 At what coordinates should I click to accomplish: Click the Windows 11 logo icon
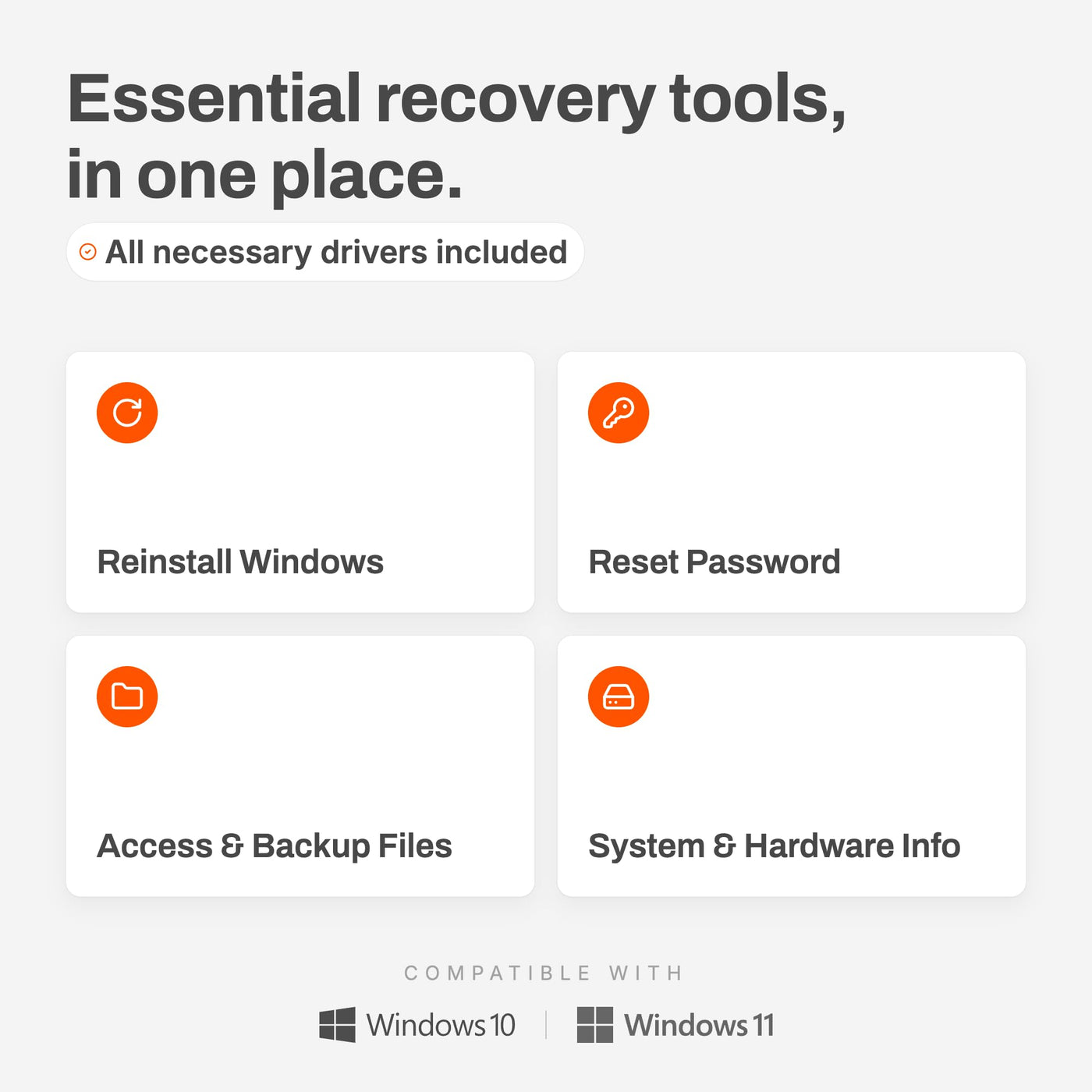[x=594, y=1024]
